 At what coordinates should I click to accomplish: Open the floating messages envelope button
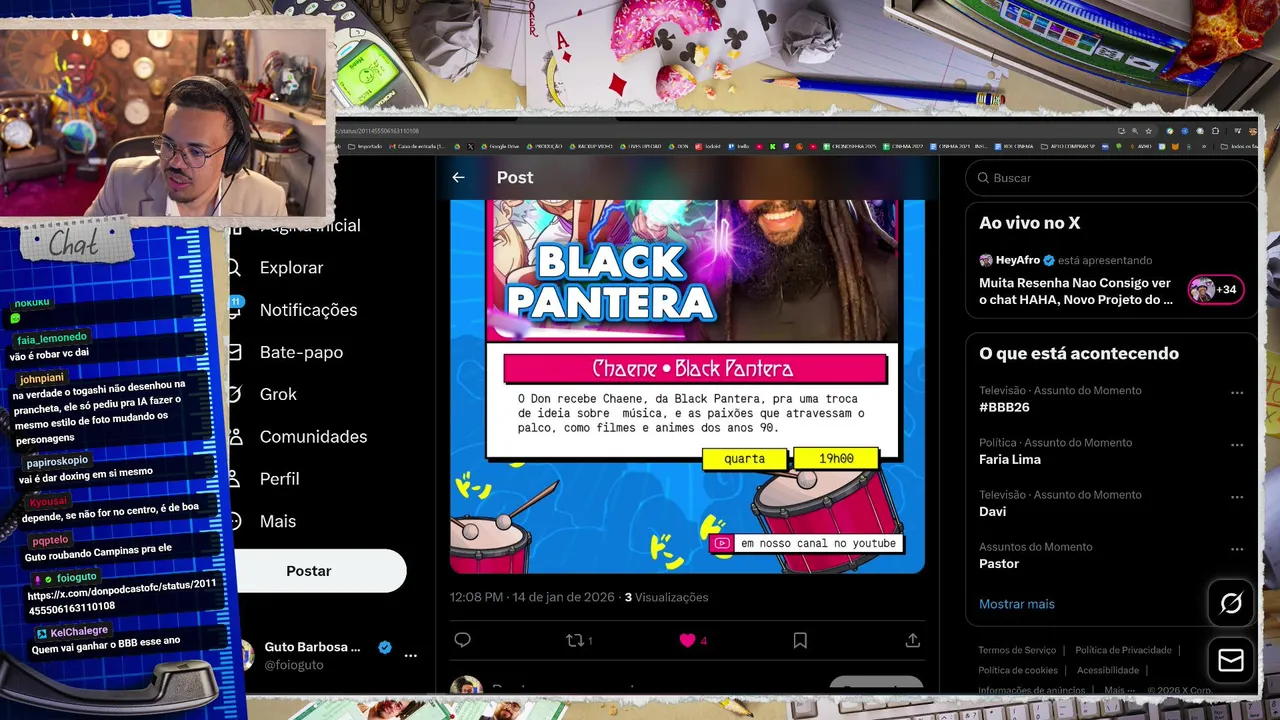pyautogui.click(x=1231, y=661)
